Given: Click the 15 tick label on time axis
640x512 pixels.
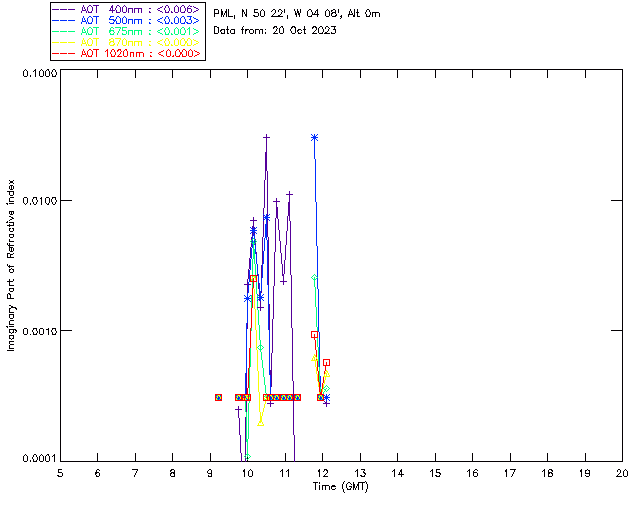Looking at the screenshot, I should (435, 472).
